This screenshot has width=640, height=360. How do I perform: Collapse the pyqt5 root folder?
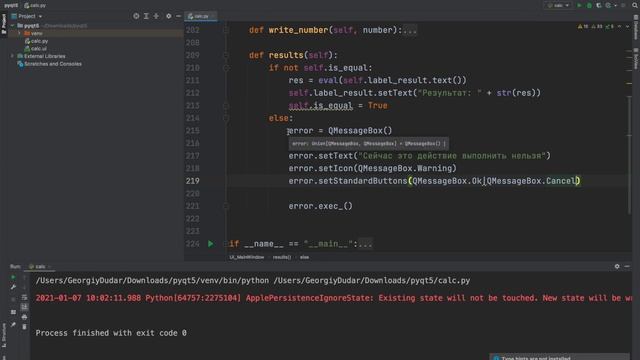13,26
